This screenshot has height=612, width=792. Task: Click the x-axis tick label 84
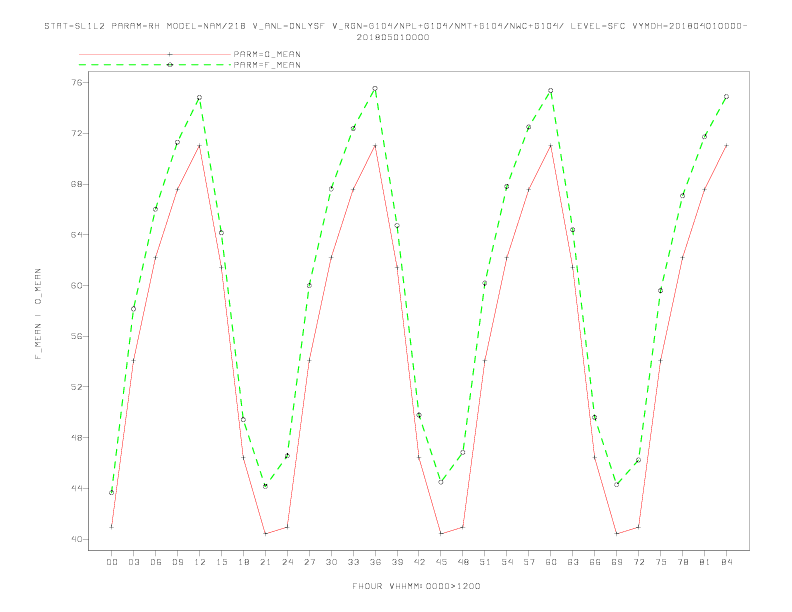click(726, 562)
